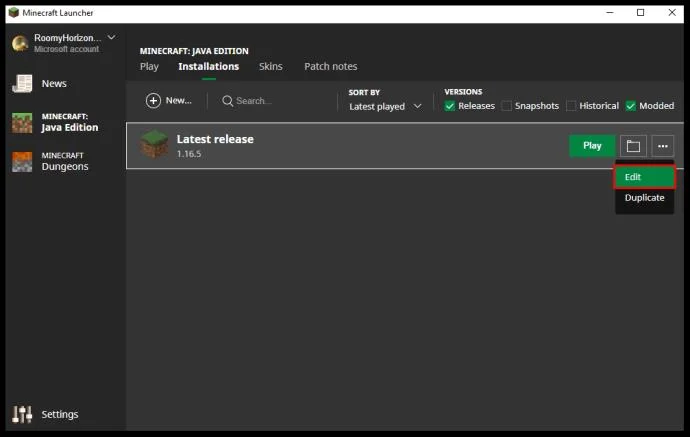Click the MINECRAFT: JAVA EDITION heading
690x437 pixels.
pos(194,51)
